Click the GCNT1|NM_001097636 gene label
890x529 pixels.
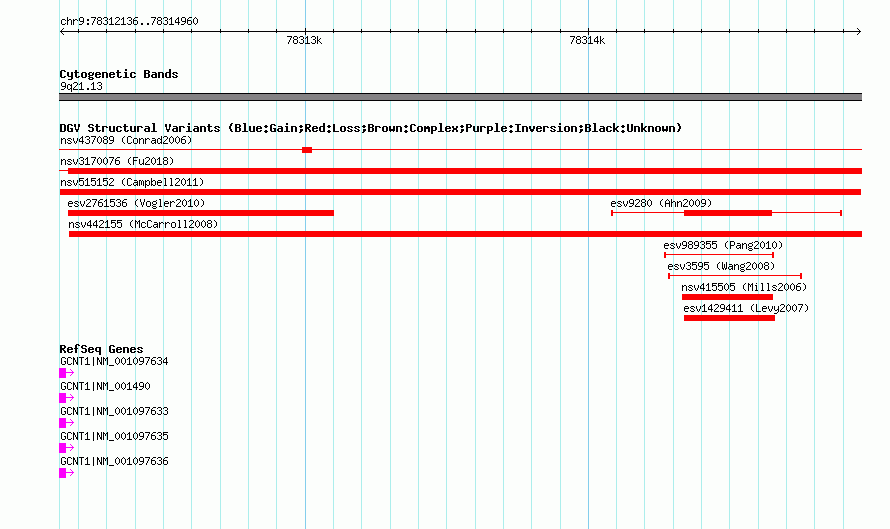(x=114, y=461)
